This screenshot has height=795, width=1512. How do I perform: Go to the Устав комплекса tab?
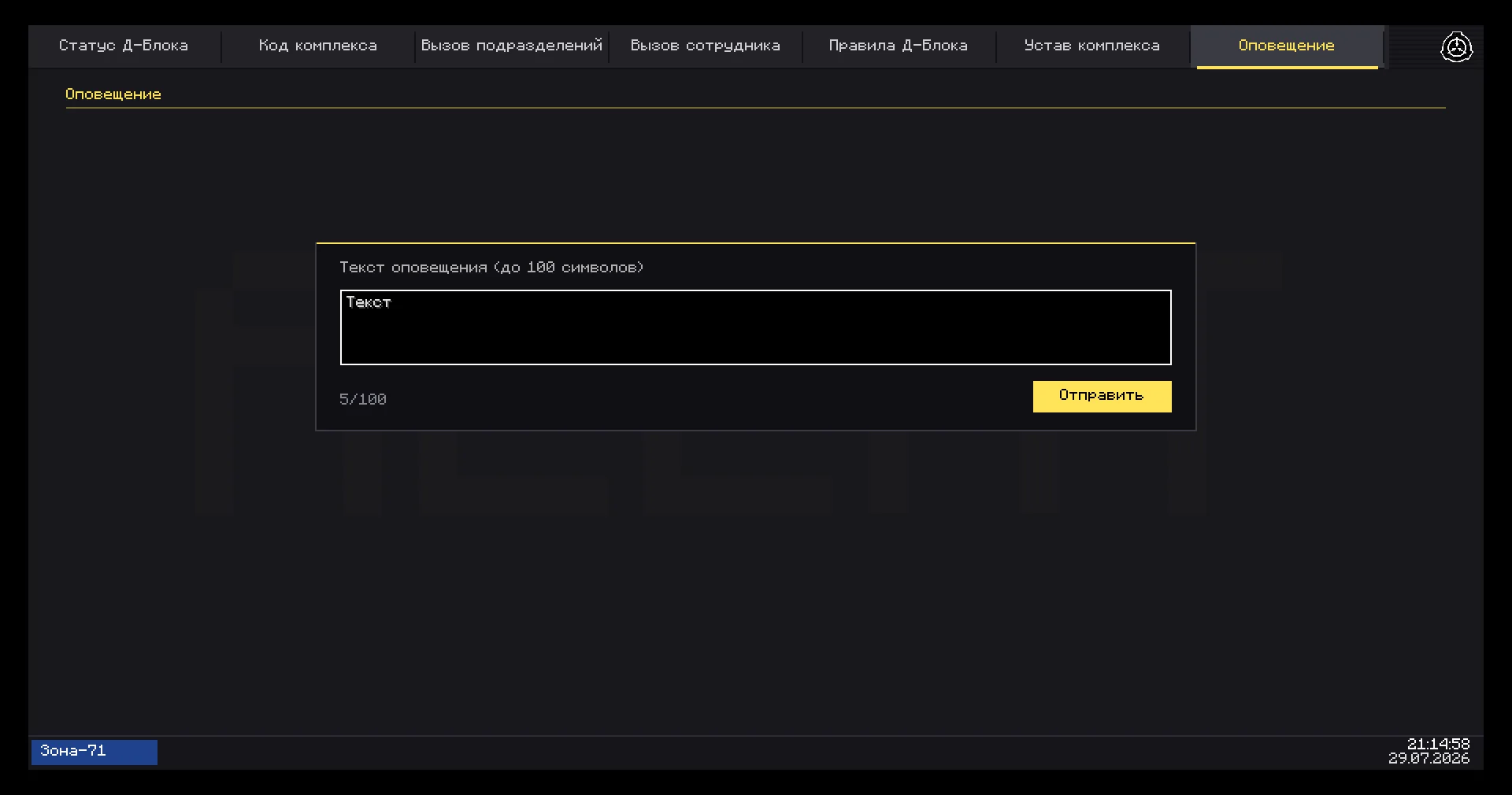(x=1092, y=46)
